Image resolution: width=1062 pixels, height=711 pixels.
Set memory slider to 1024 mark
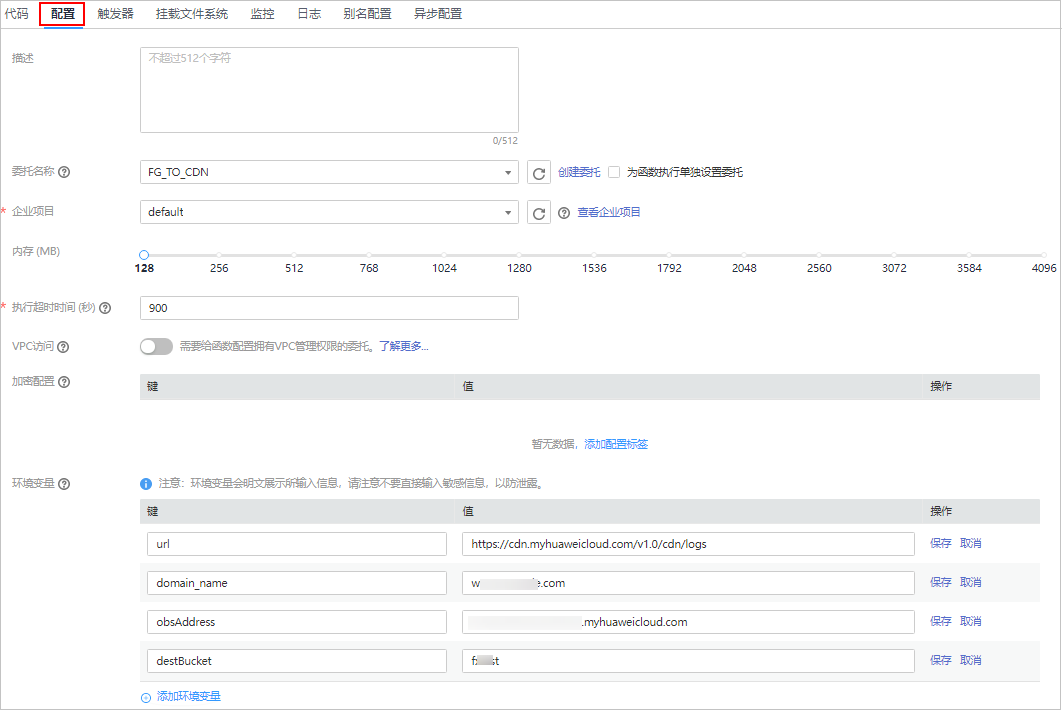tap(444, 255)
